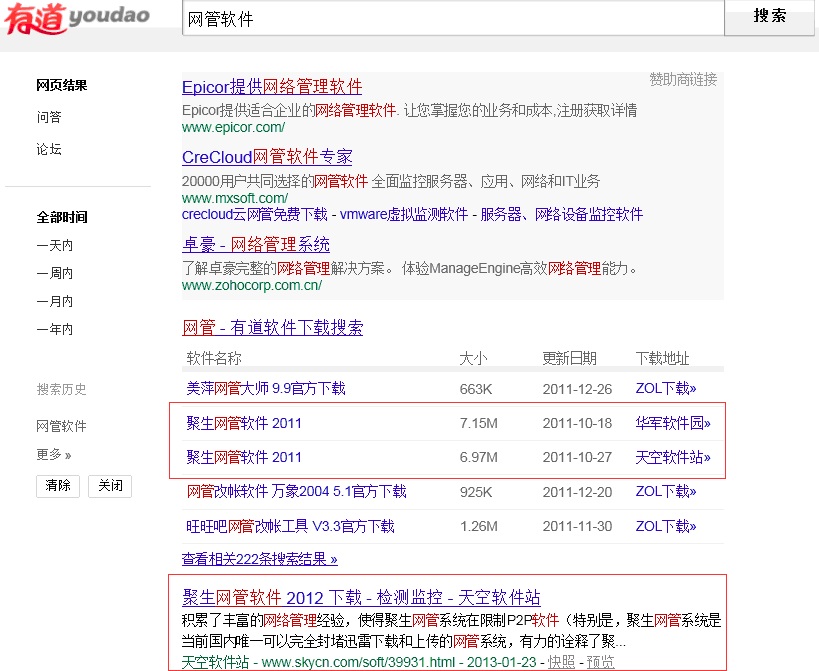The height and width of the screenshot is (671, 819).
Task: Filter results to 一年内
Action: pos(55,329)
